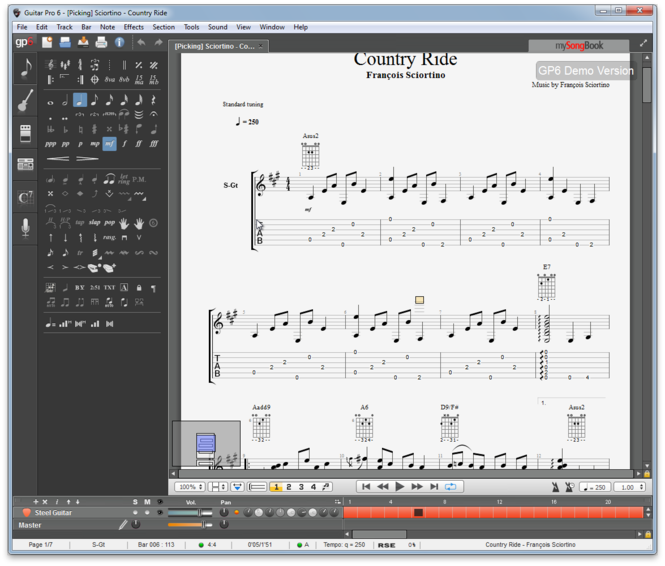Open the Tools menu

coord(191,27)
